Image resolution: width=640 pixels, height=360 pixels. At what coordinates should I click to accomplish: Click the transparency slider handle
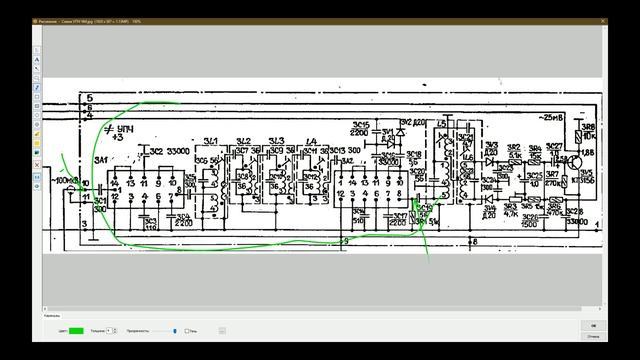[175, 331]
